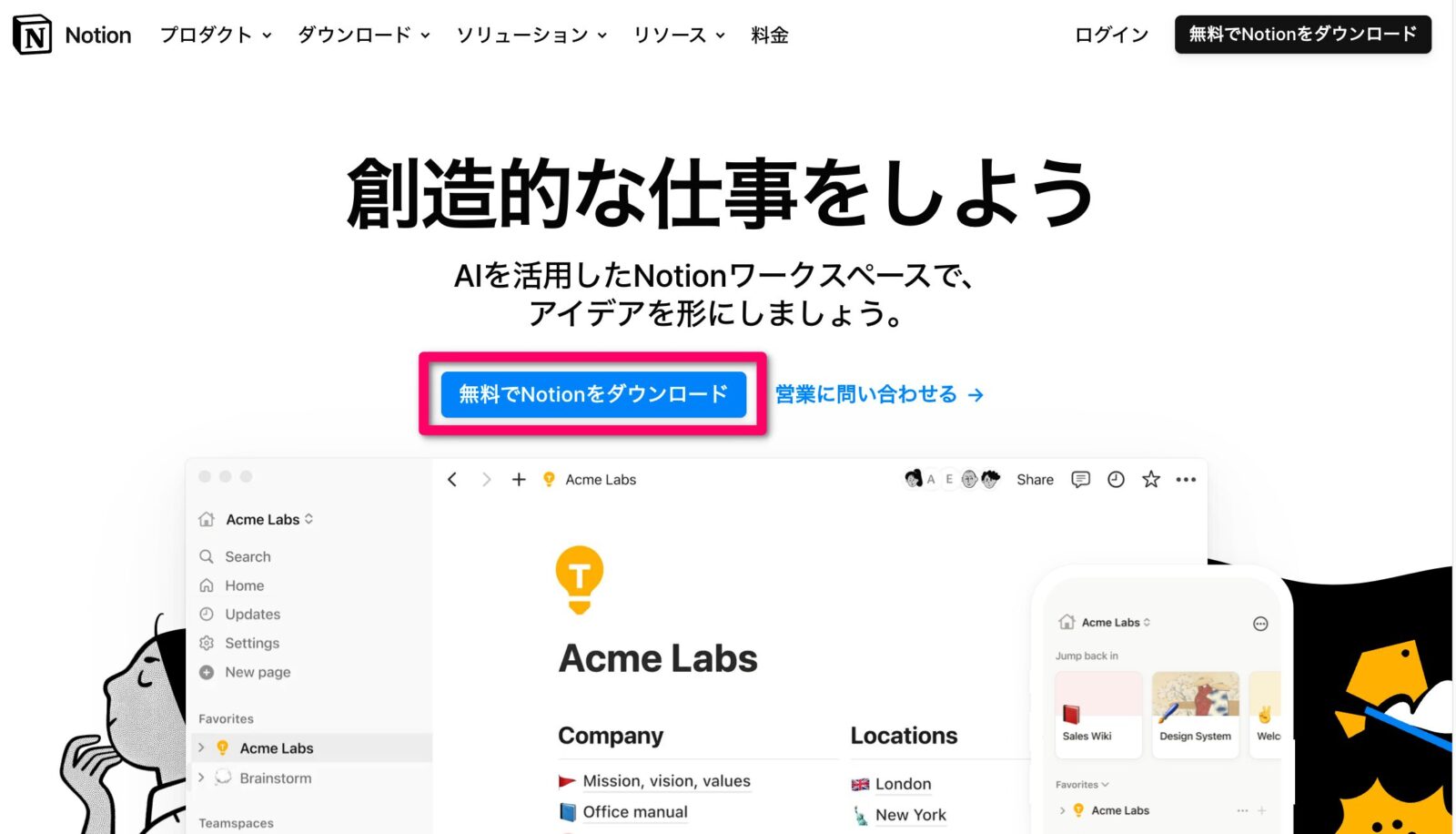Open the ソリューション dropdown menu
The height and width of the screenshot is (834, 1456).
pyautogui.click(x=531, y=35)
